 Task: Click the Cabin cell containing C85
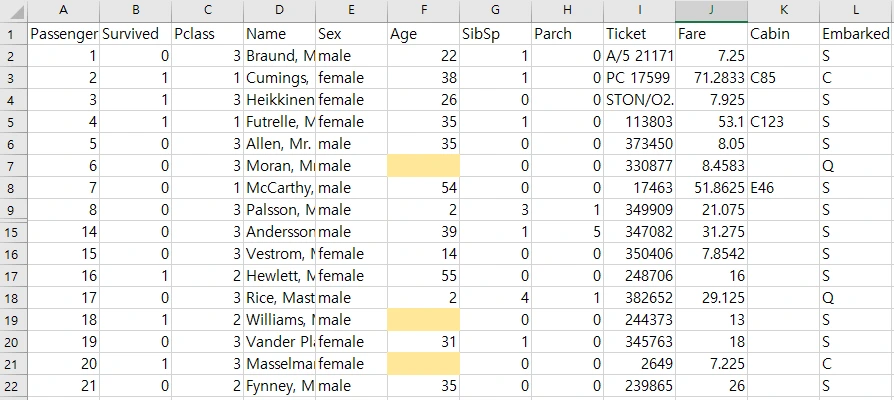point(783,77)
